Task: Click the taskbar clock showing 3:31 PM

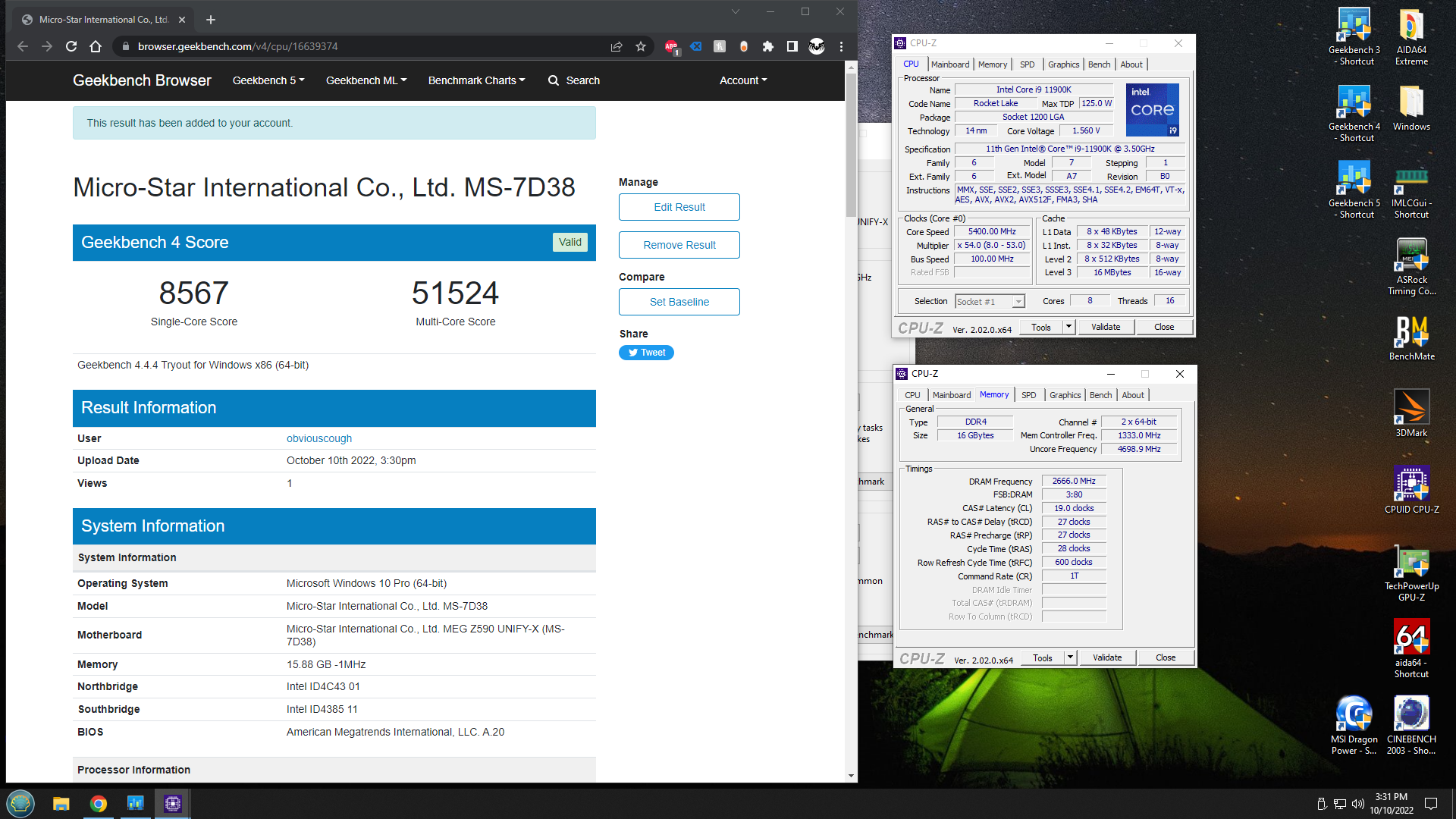Action: click(1391, 803)
